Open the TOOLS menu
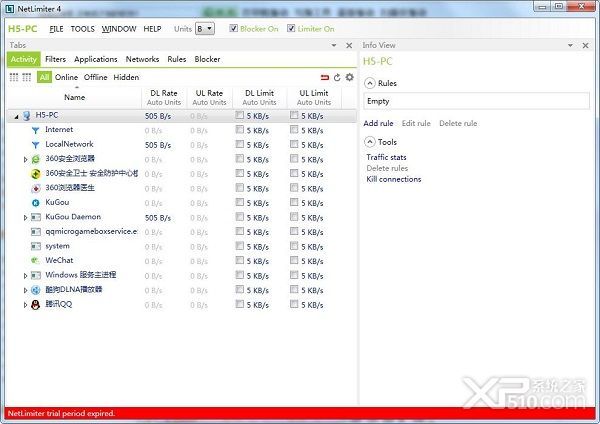The width and height of the screenshot is (600, 424). point(82,29)
